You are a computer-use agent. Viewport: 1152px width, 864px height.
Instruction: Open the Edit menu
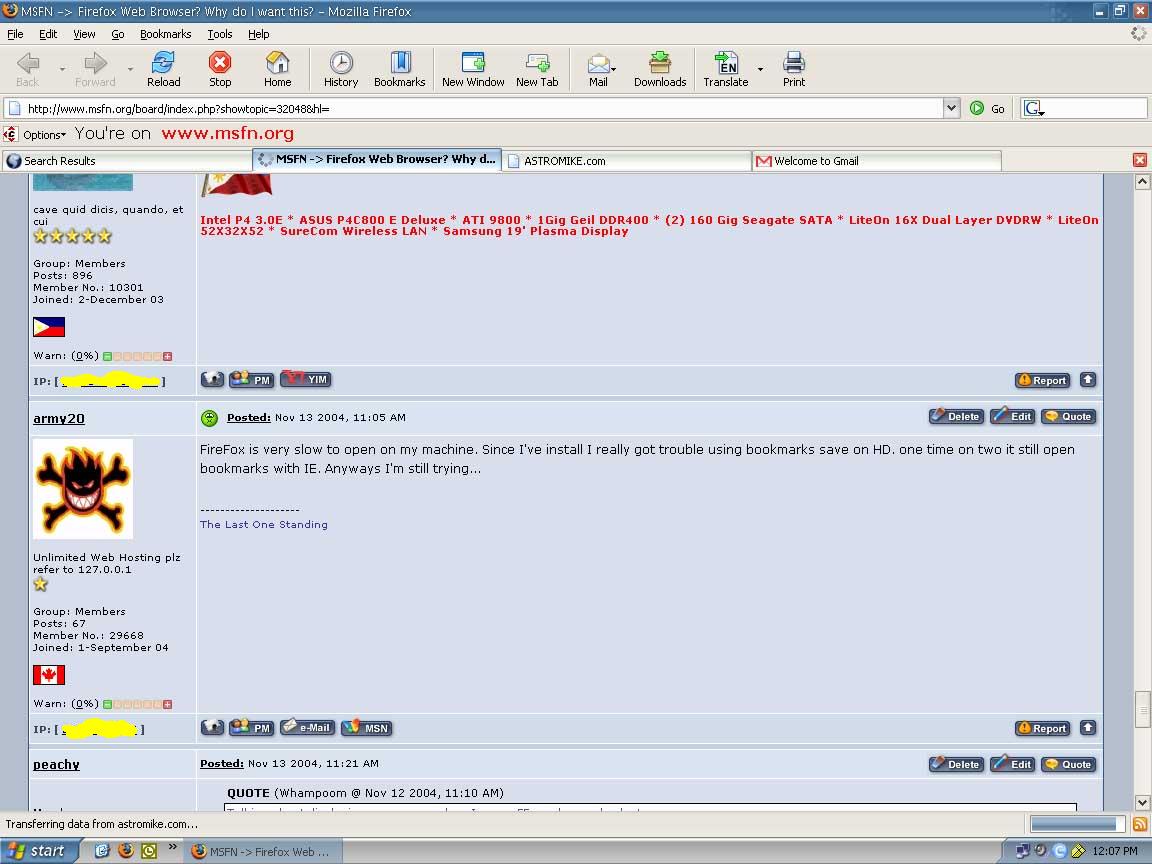click(x=48, y=34)
